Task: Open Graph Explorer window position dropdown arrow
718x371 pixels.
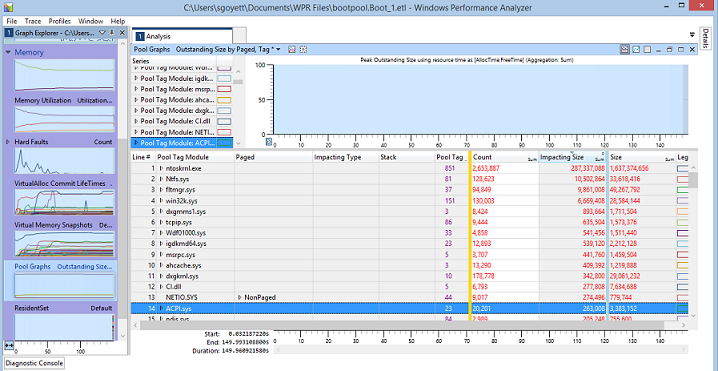Action: point(102,33)
